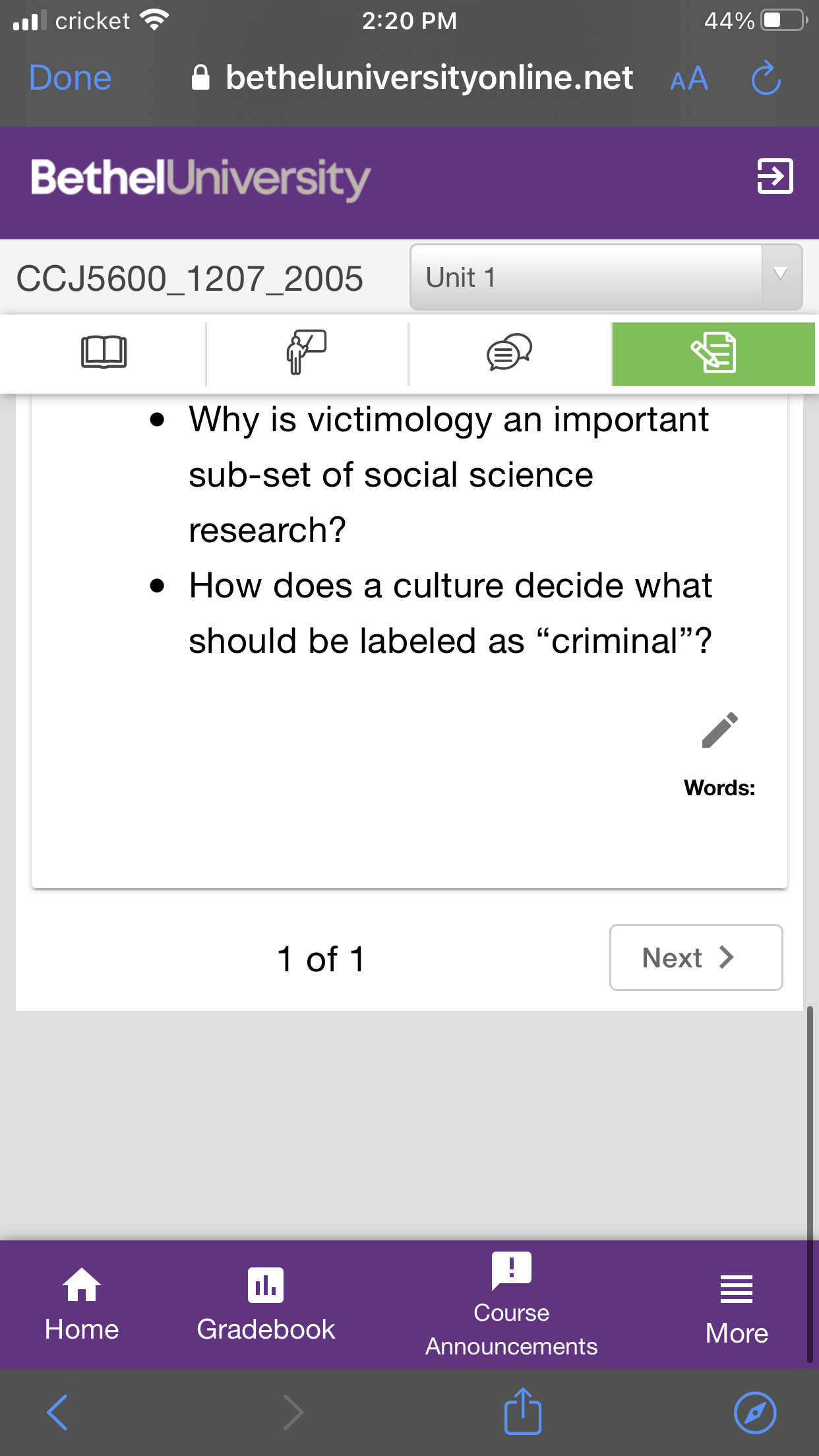Open in Safari compass icon
Image resolution: width=819 pixels, height=1456 pixels.
pyautogui.click(x=754, y=1412)
